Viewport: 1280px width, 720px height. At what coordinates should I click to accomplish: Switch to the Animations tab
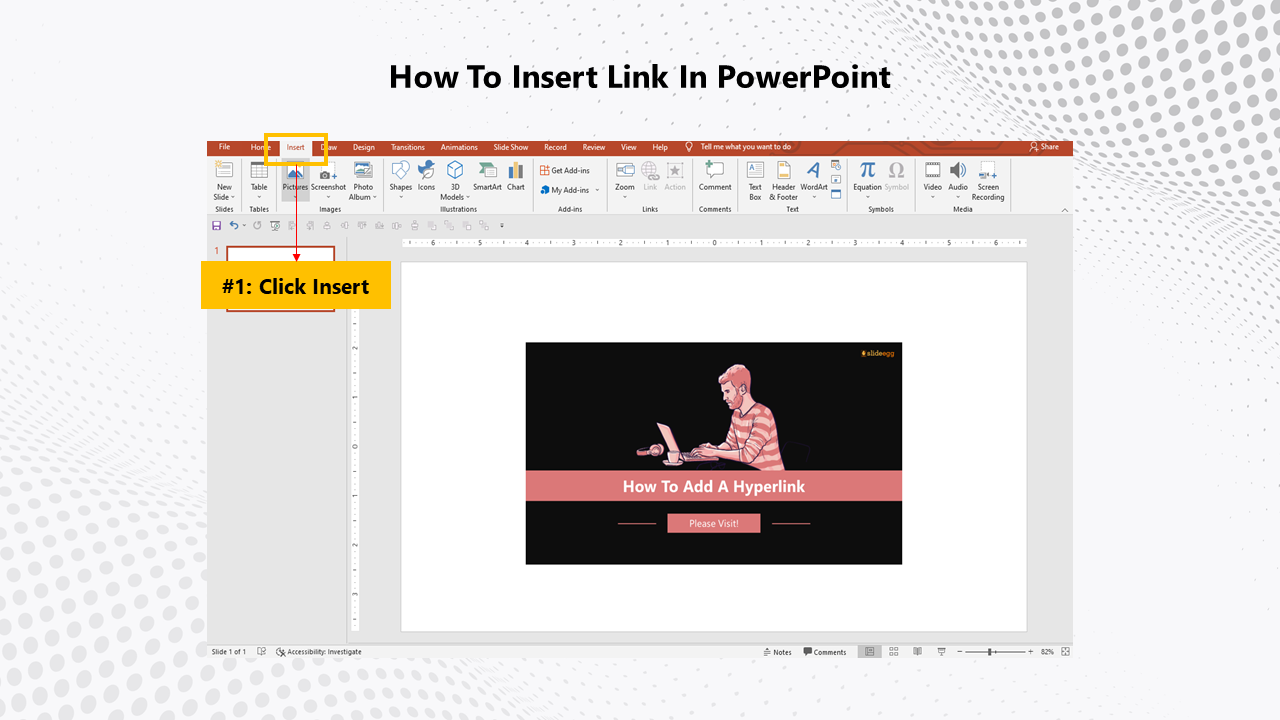coord(459,147)
